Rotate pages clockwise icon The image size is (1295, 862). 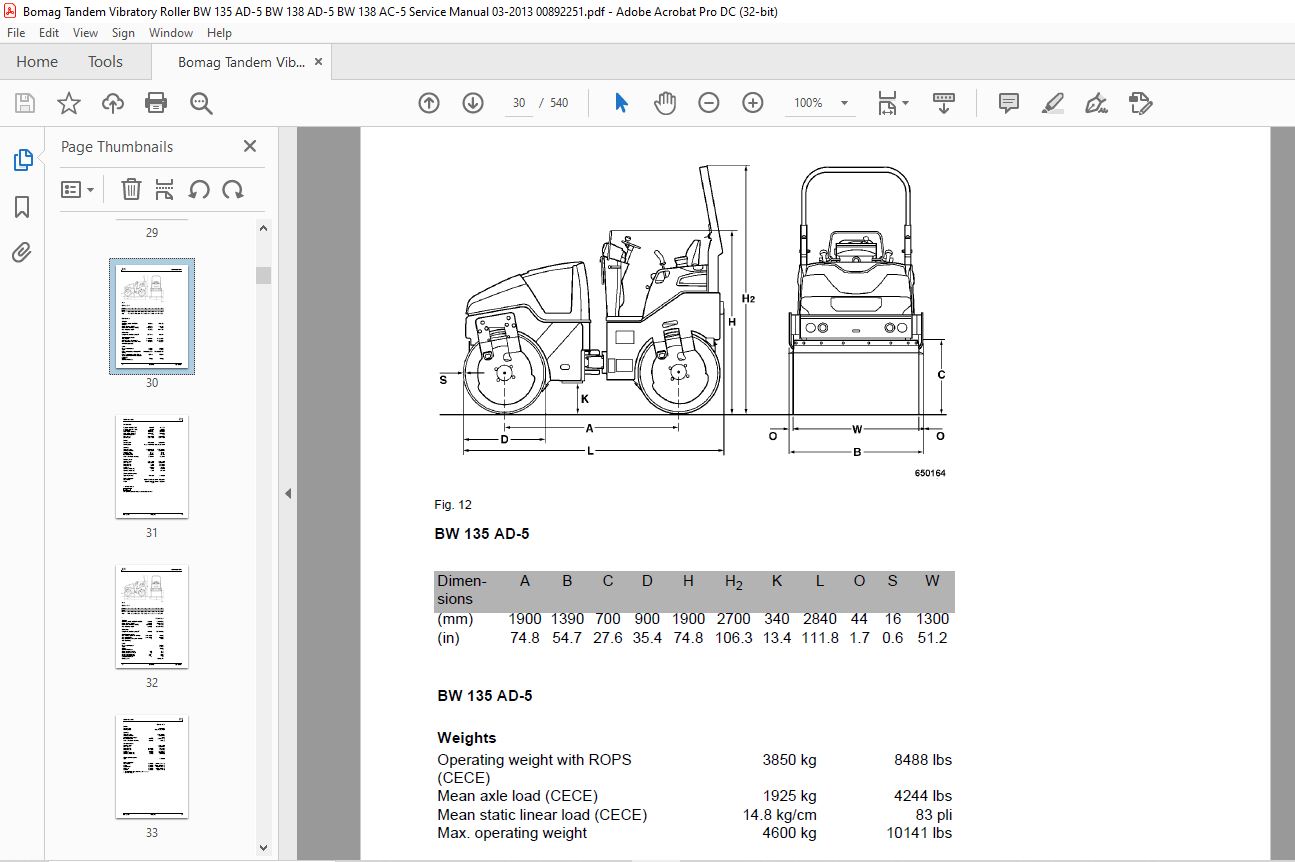coord(233,189)
